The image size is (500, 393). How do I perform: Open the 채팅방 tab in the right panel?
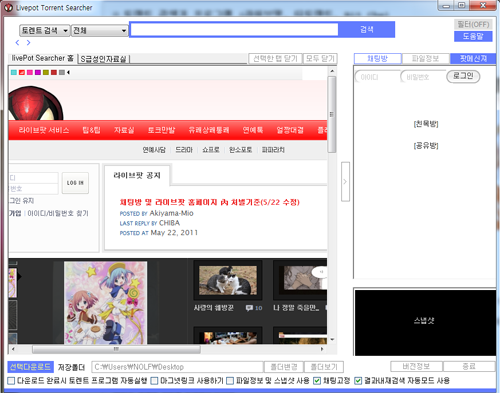pyautogui.click(x=378, y=59)
